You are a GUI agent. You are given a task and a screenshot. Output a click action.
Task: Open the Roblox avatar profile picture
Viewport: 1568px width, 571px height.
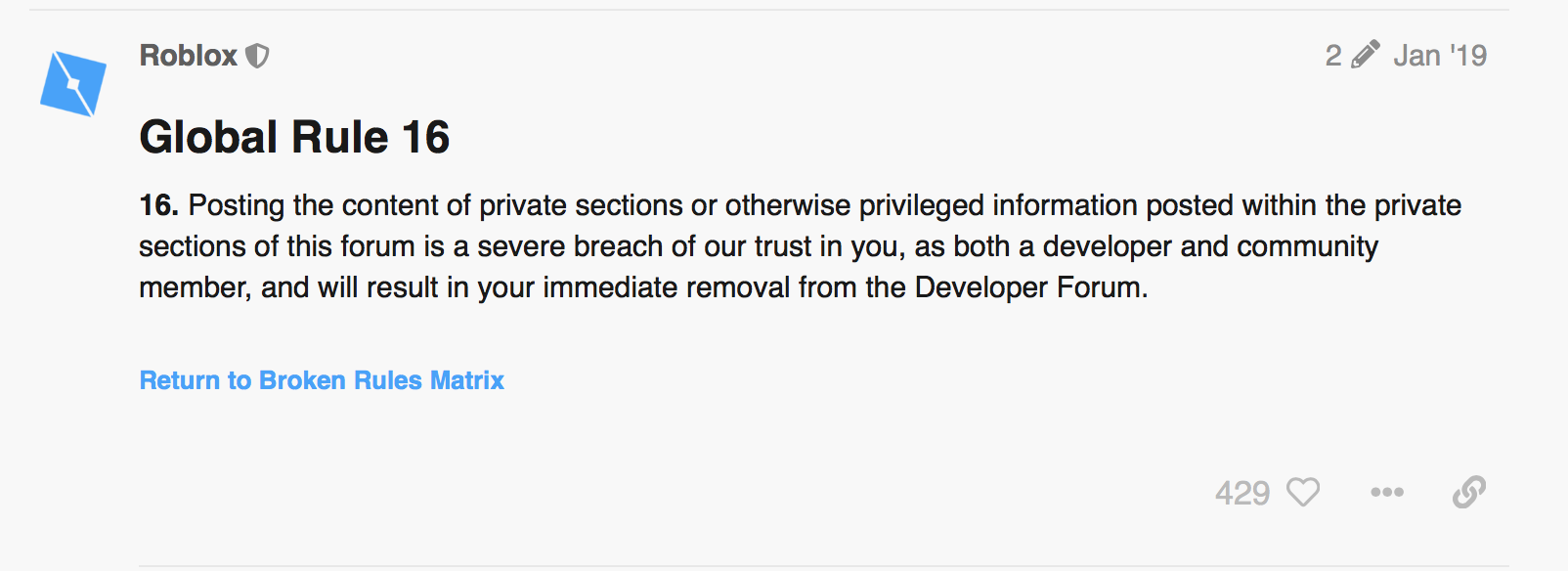tap(73, 83)
